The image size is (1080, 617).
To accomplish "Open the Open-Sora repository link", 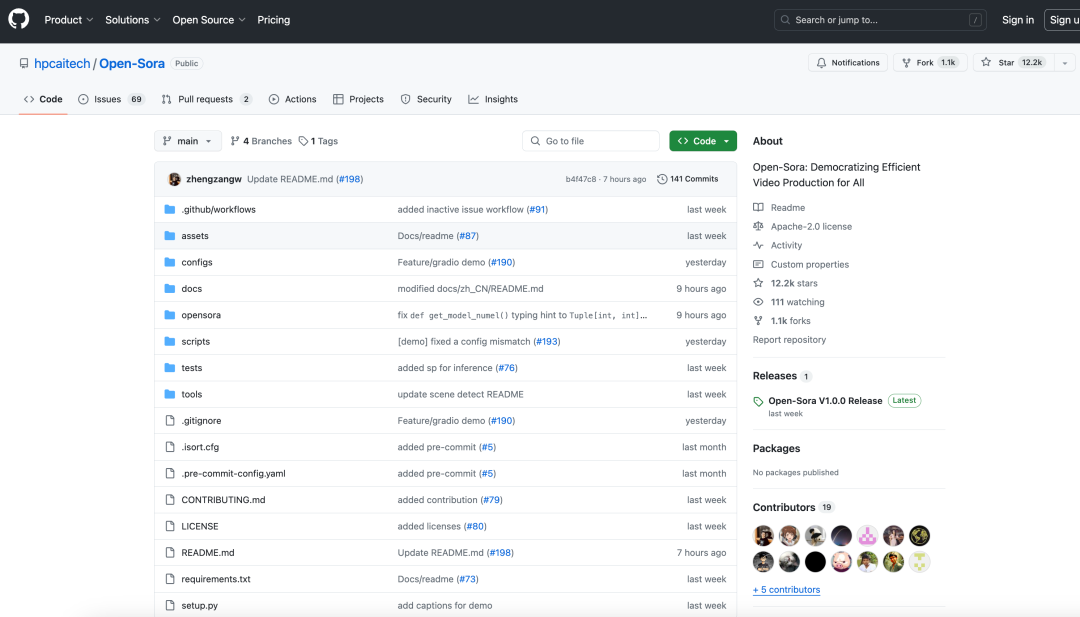I will [132, 63].
